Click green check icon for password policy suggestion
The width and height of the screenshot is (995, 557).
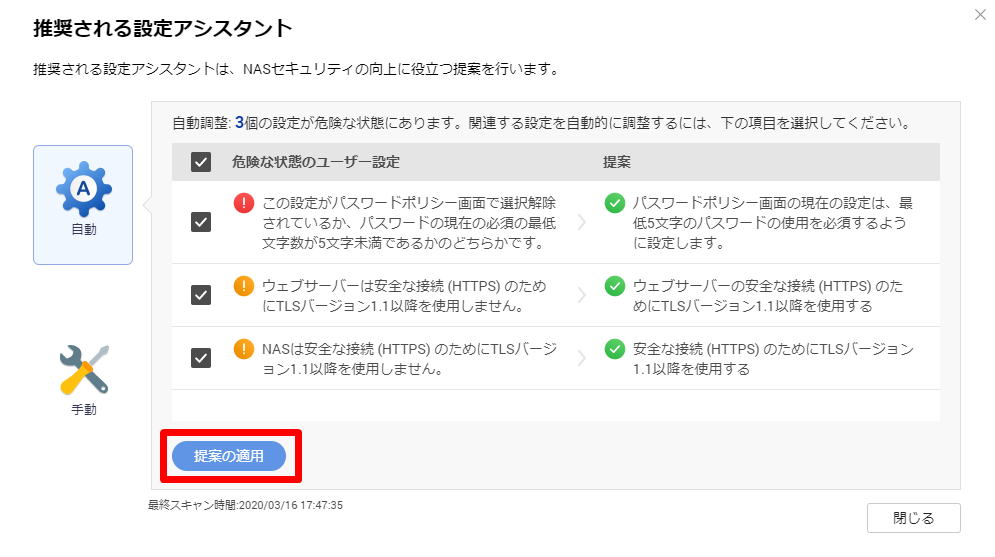pyautogui.click(x=615, y=203)
